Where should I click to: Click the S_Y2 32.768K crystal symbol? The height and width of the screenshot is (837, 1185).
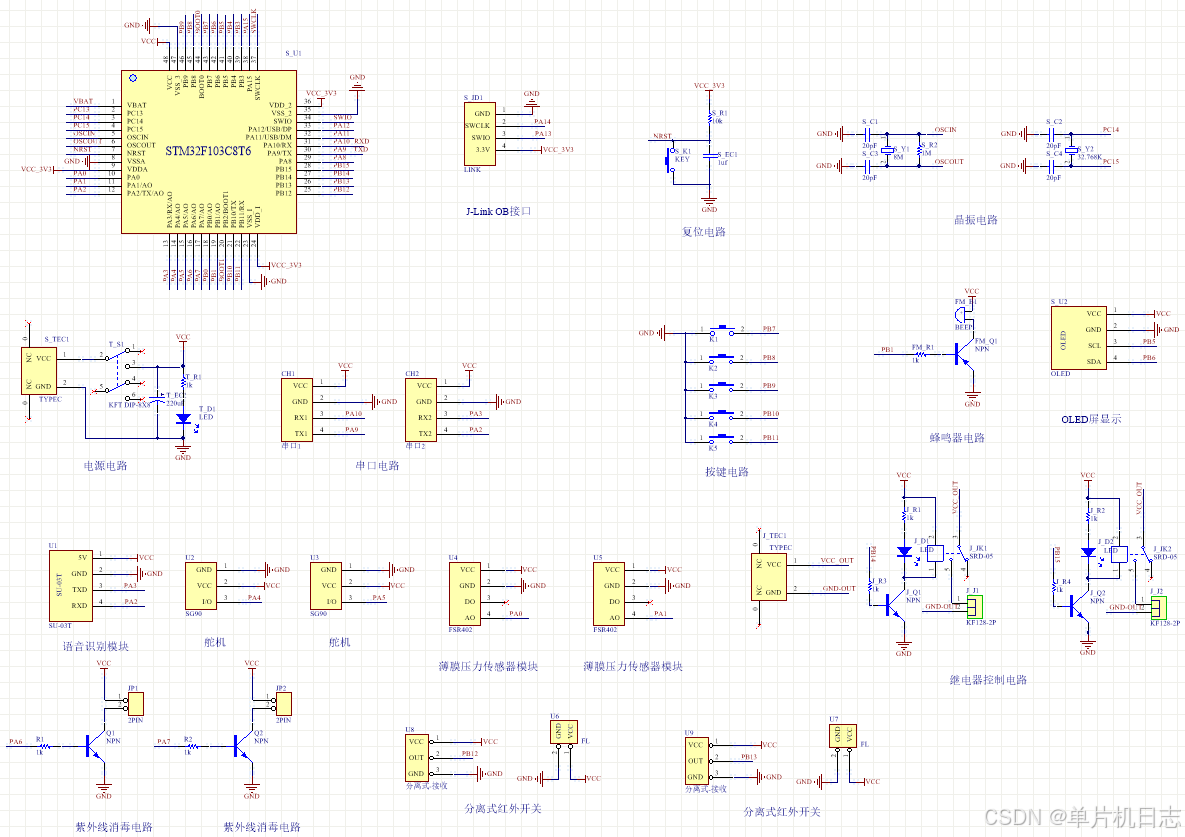(1071, 150)
